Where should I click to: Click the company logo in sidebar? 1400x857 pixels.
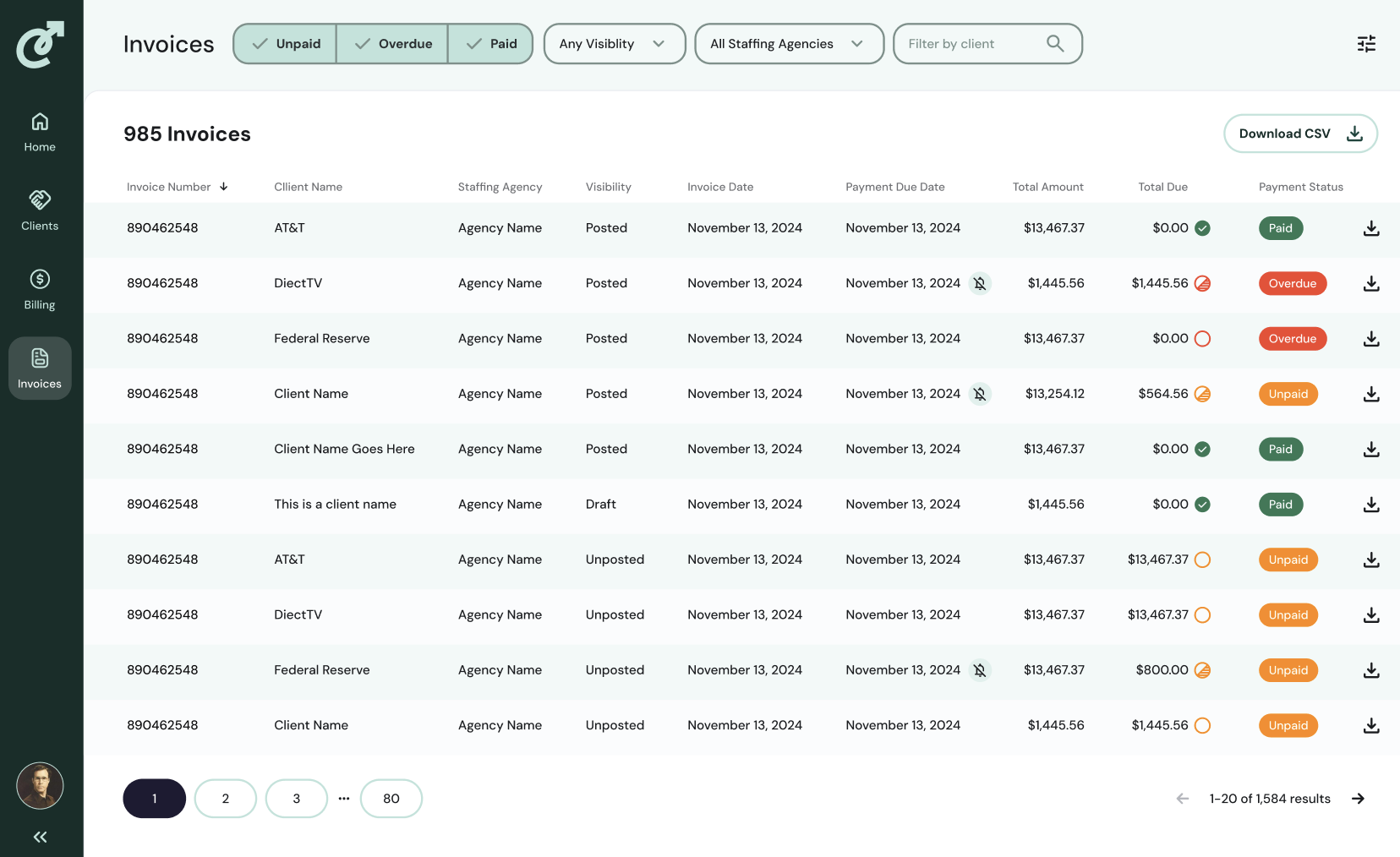coord(40,44)
